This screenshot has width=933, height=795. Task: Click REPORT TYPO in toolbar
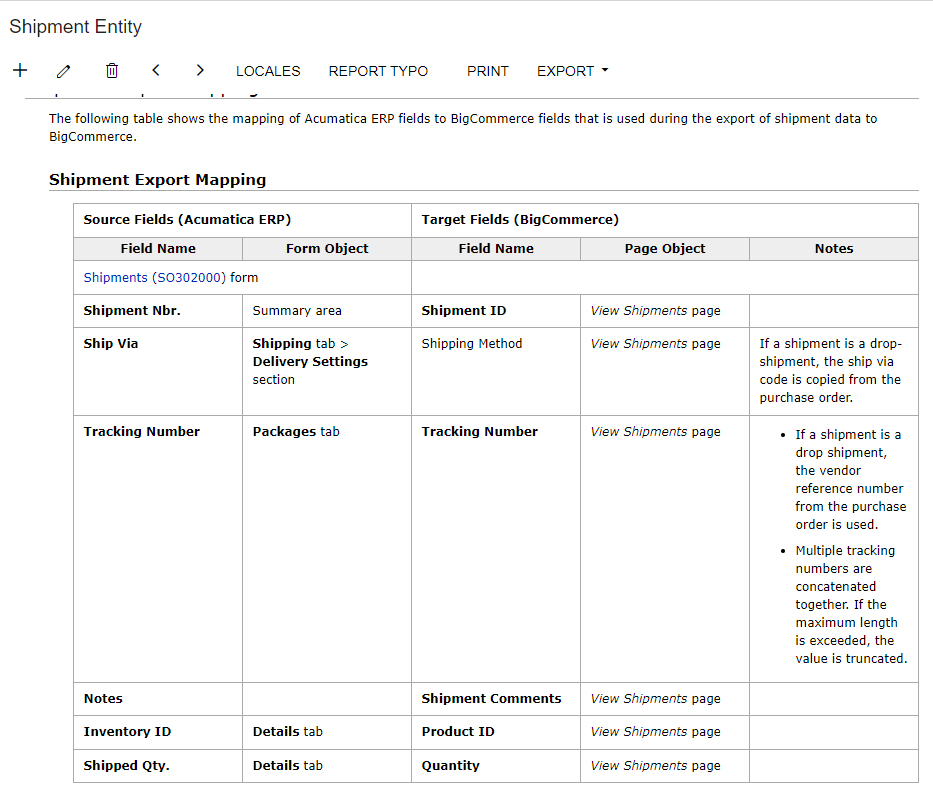pyautogui.click(x=378, y=71)
